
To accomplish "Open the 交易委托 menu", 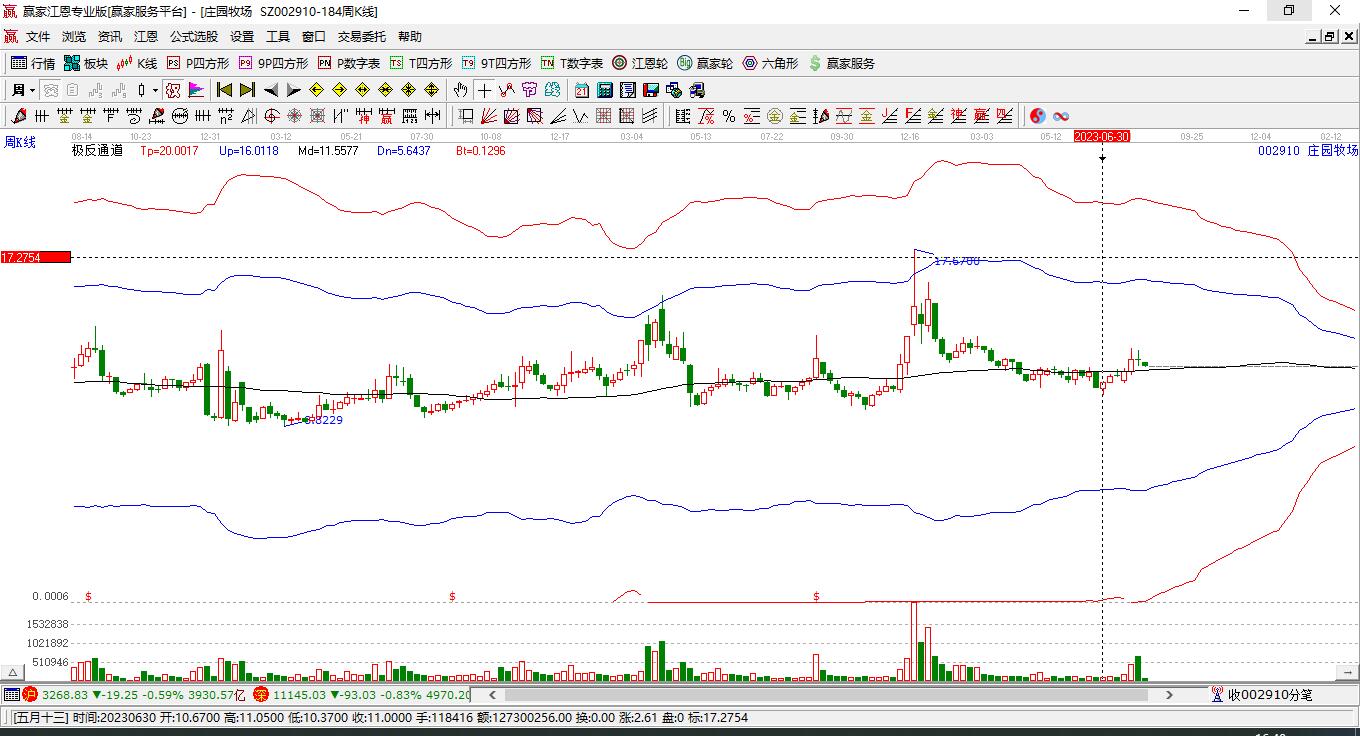I will [361, 37].
